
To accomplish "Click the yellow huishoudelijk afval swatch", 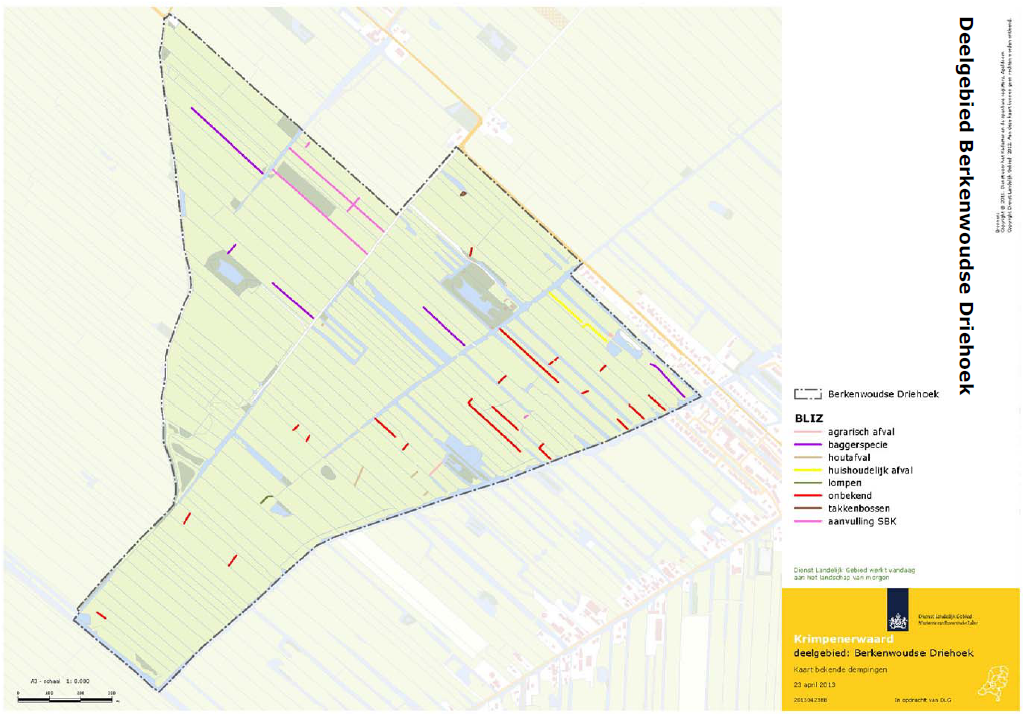I will [807, 471].
